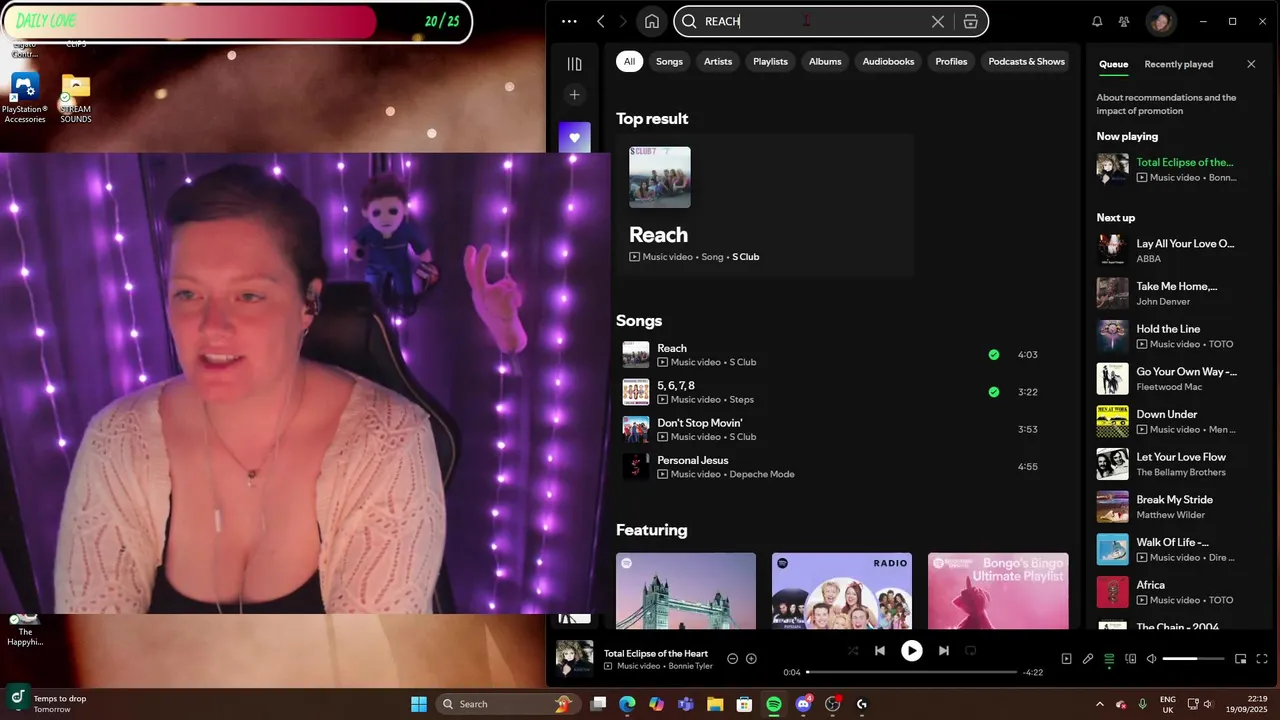Filter results by Audiobooks
The width and height of the screenshot is (1280, 720).
[x=888, y=61]
